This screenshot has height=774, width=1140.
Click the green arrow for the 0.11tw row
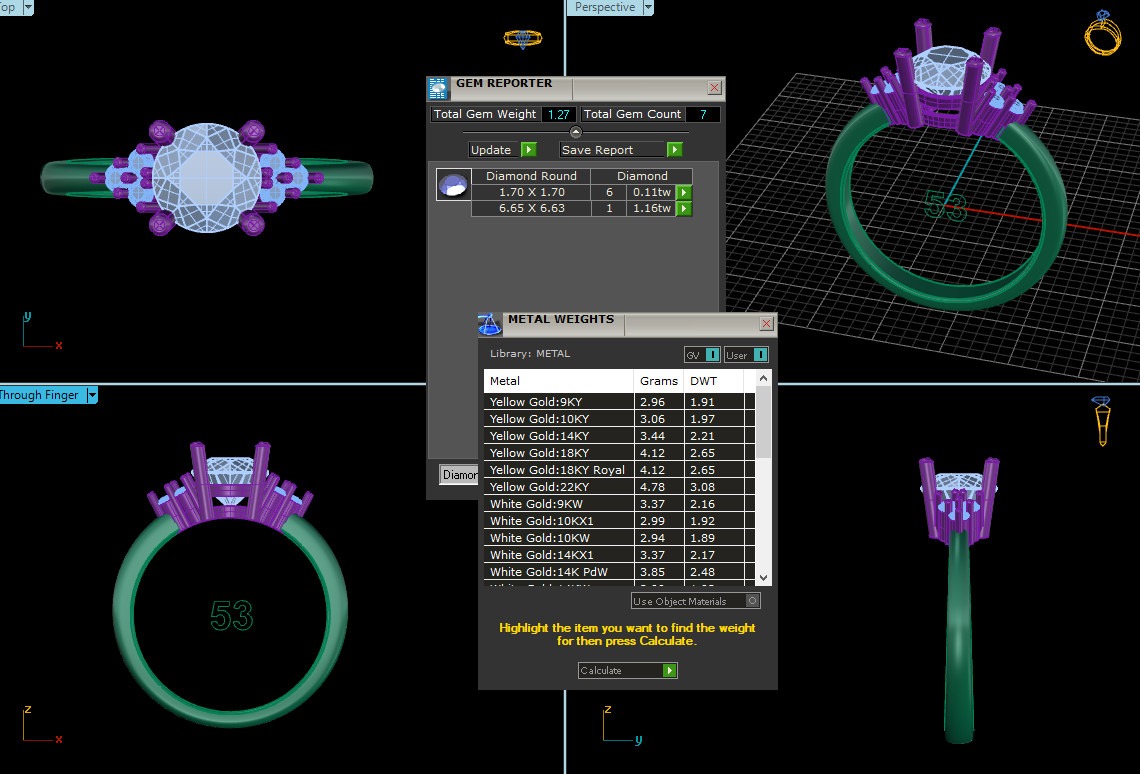(684, 192)
